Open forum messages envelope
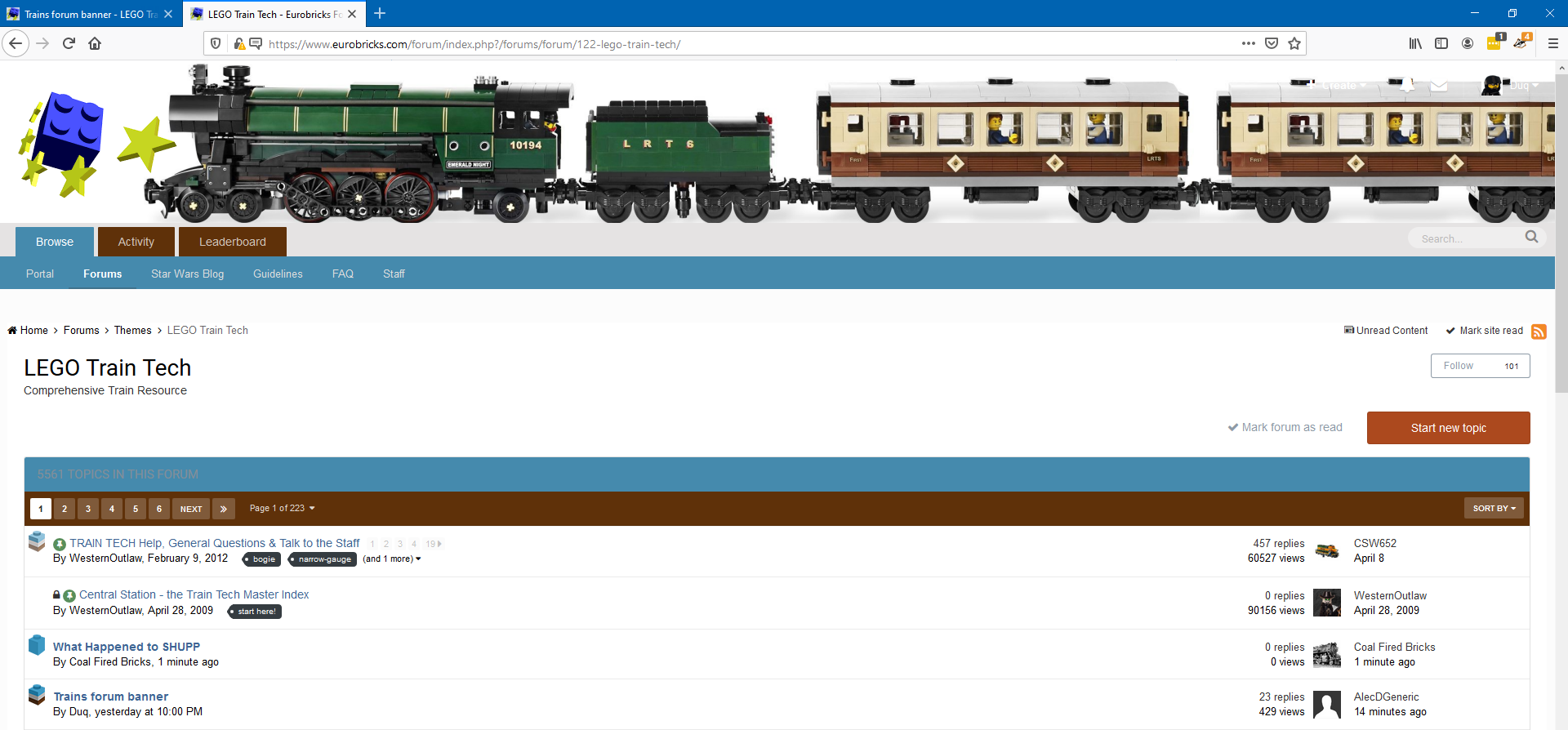 (1439, 85)
